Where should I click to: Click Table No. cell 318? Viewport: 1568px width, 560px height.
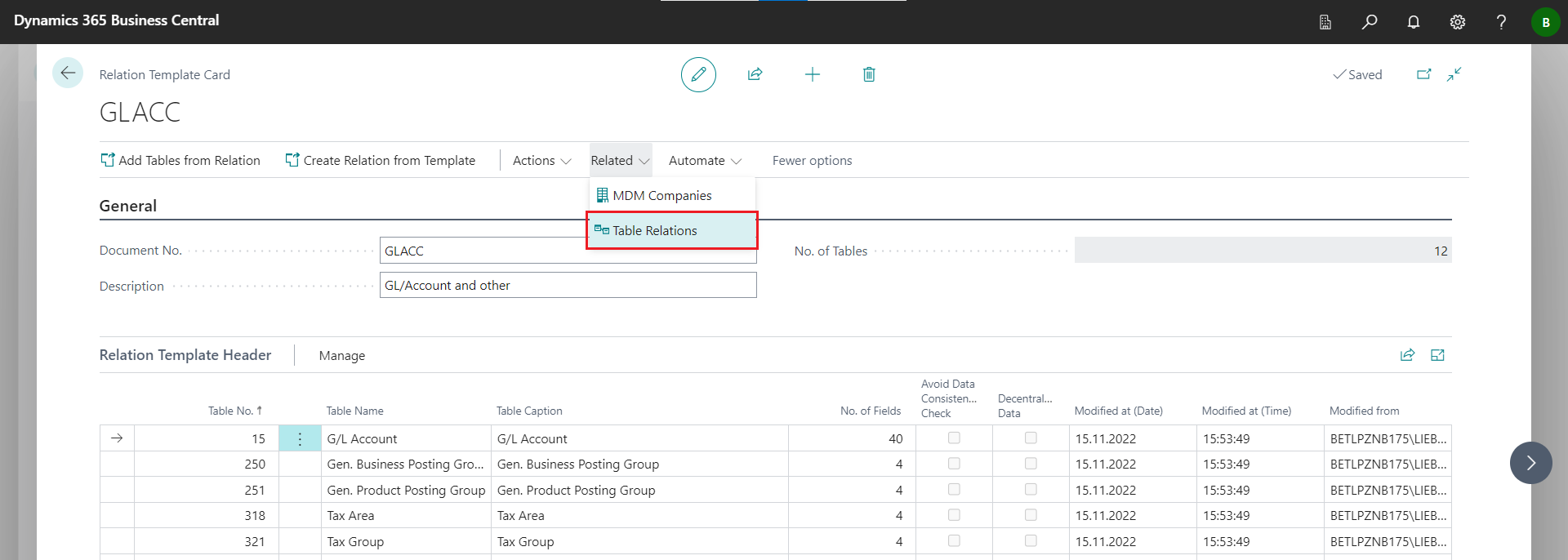[x=207, y=516]
